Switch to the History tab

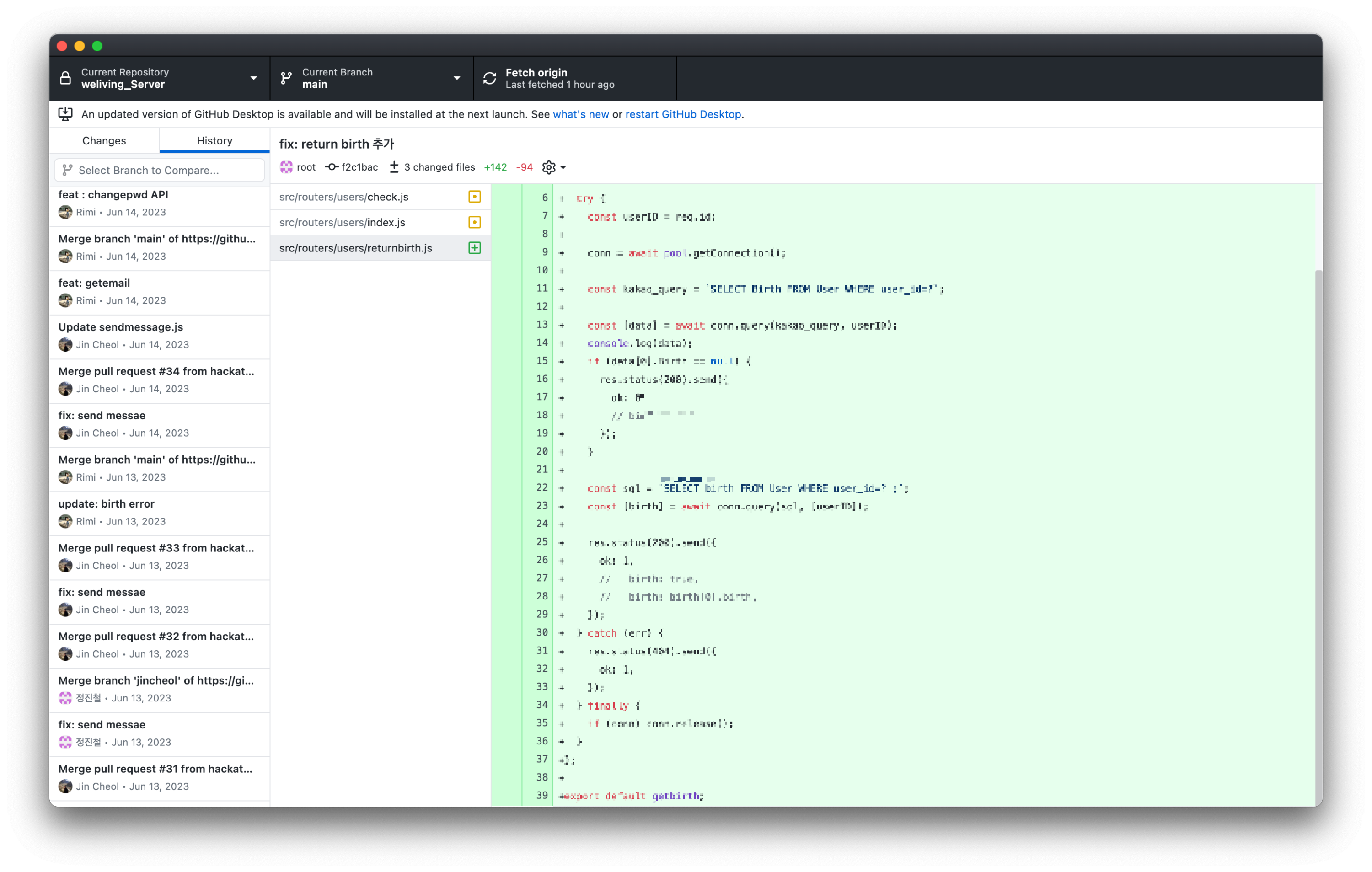[214, 141]
